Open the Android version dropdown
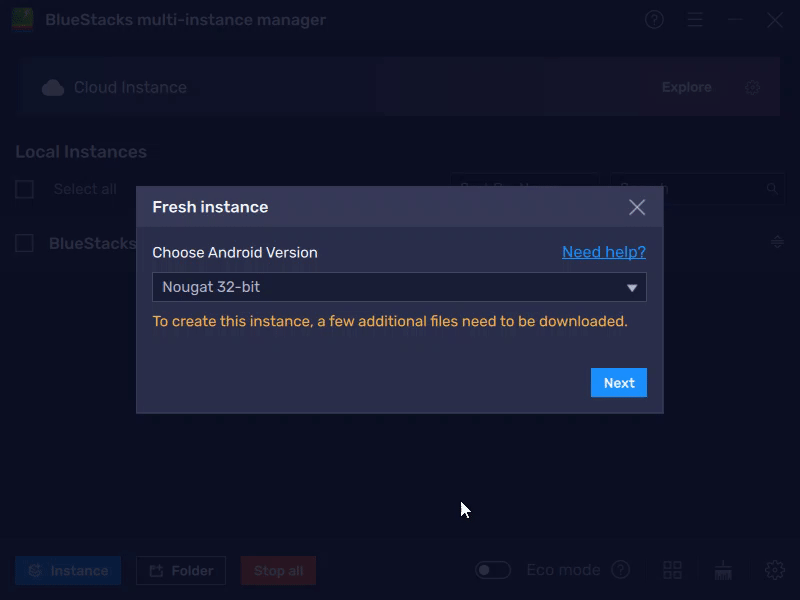Viewport: 800px width, 600px height. pos(399,287)
